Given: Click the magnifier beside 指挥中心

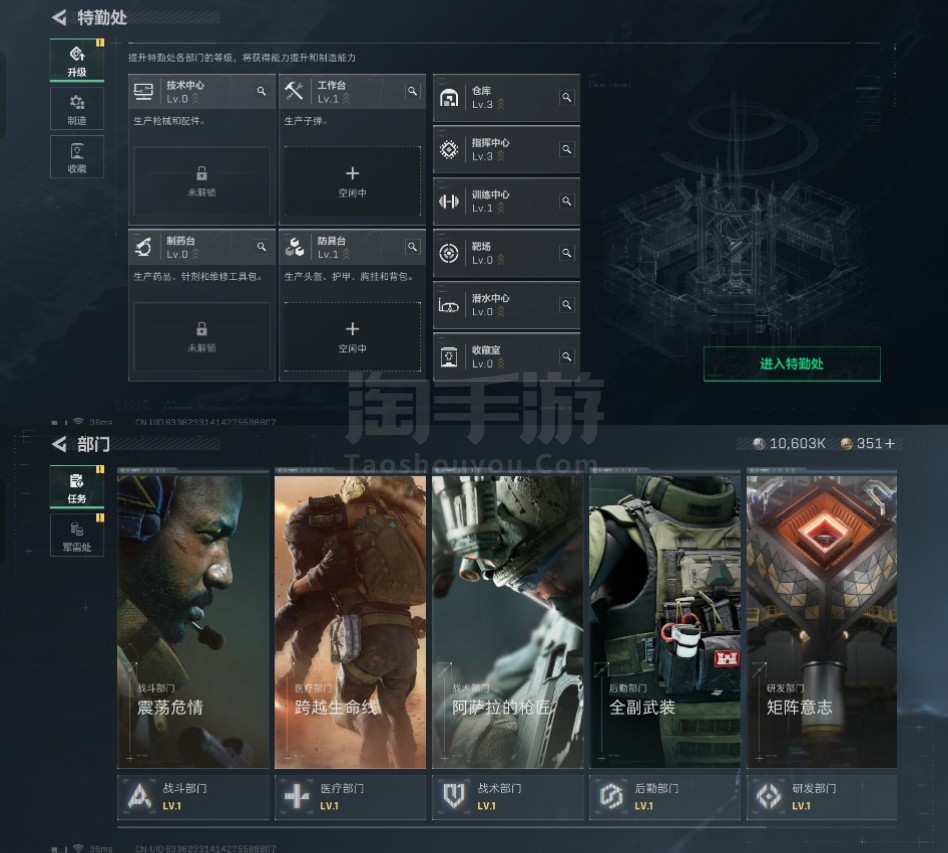Looking at the screenshot, I should point(567,149).
